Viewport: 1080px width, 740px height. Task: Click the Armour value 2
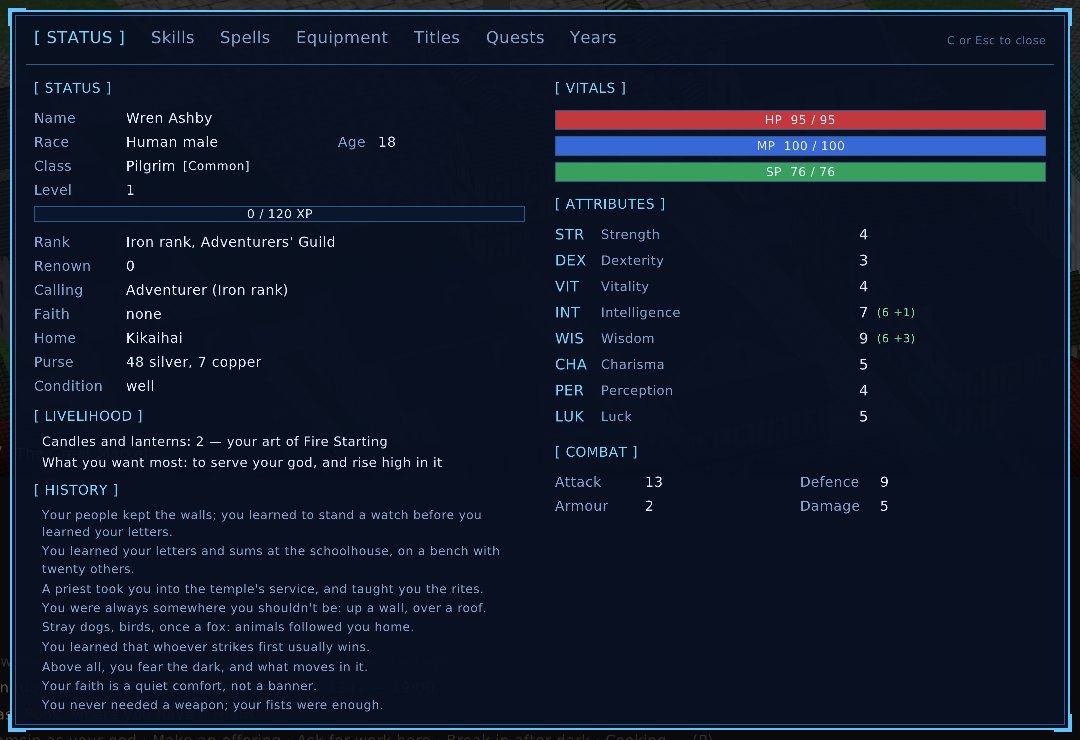click(649, 506)
